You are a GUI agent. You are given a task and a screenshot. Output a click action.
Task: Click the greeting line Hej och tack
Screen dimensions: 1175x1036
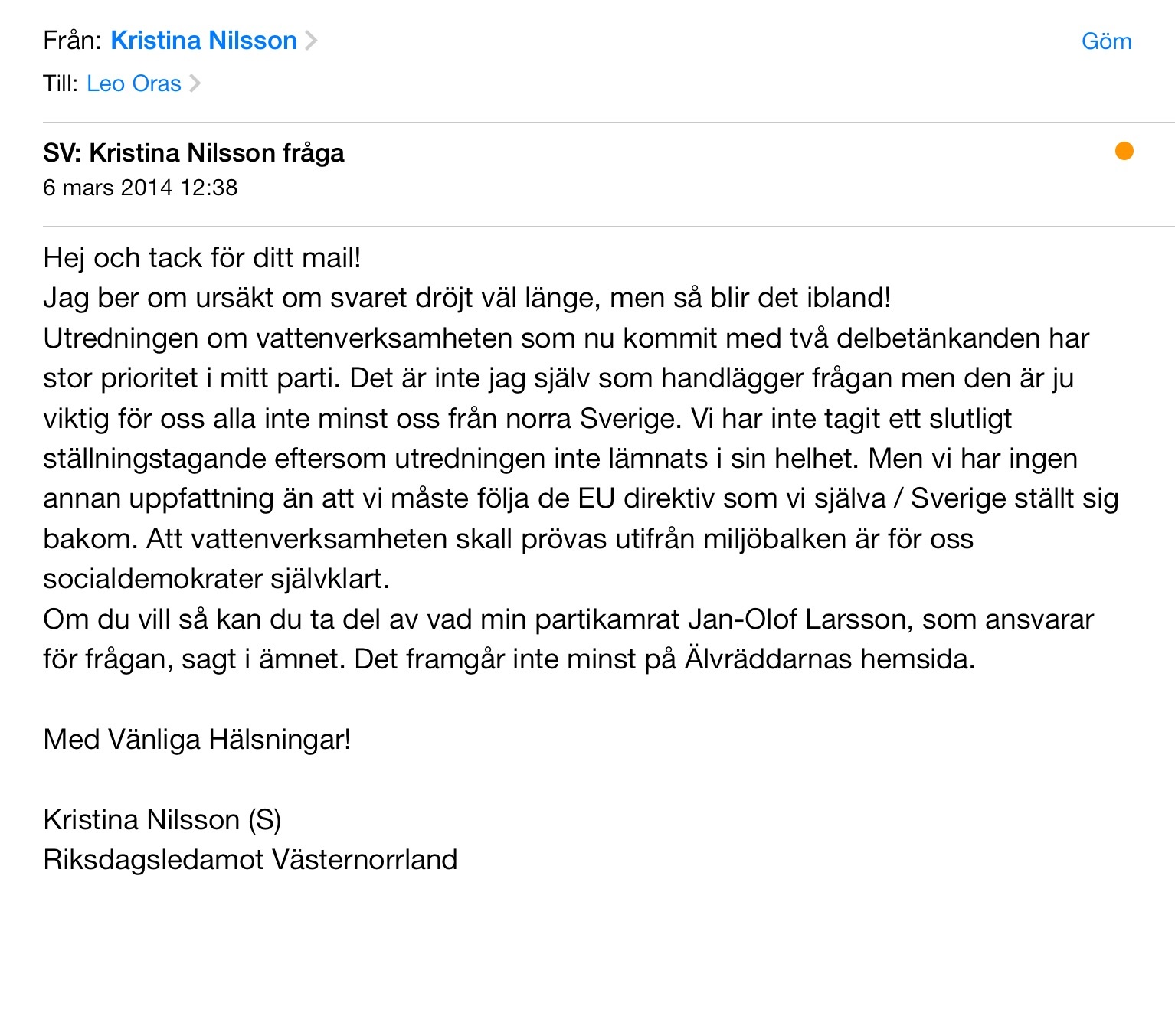tap(201, 258)
